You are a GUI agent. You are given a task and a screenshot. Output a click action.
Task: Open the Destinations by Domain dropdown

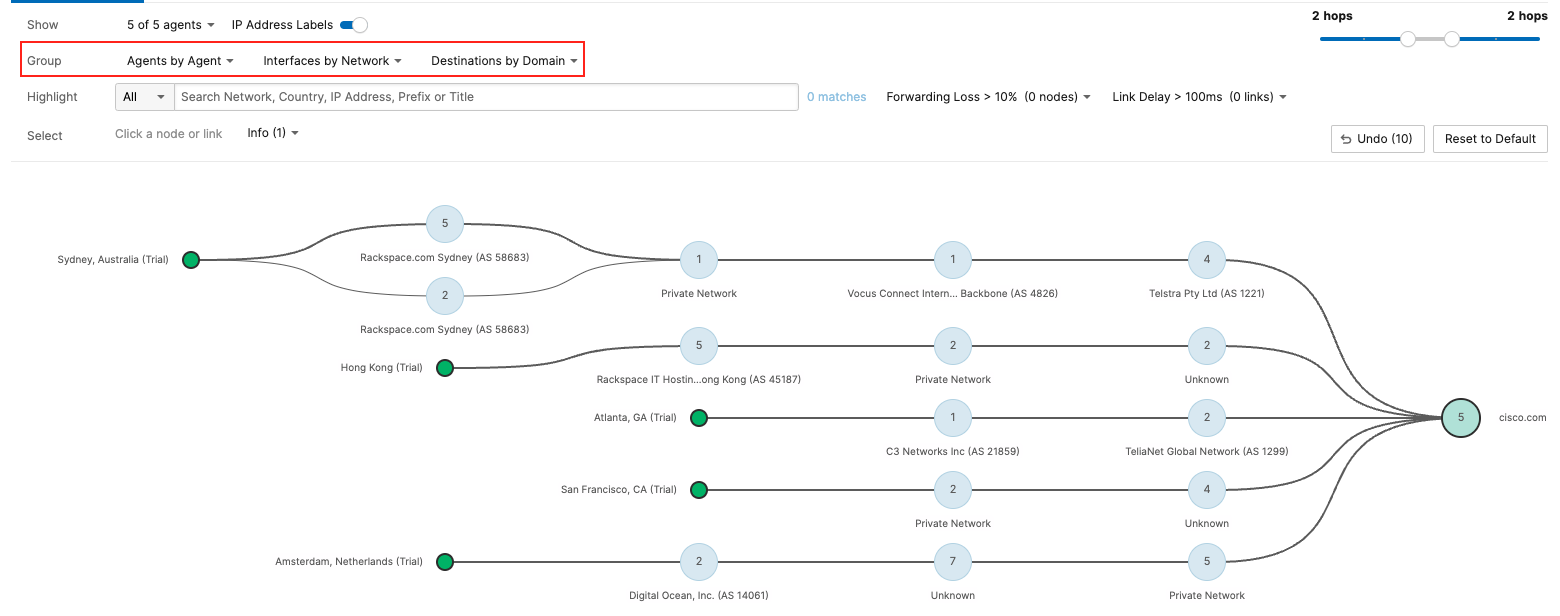pos(504,61)
